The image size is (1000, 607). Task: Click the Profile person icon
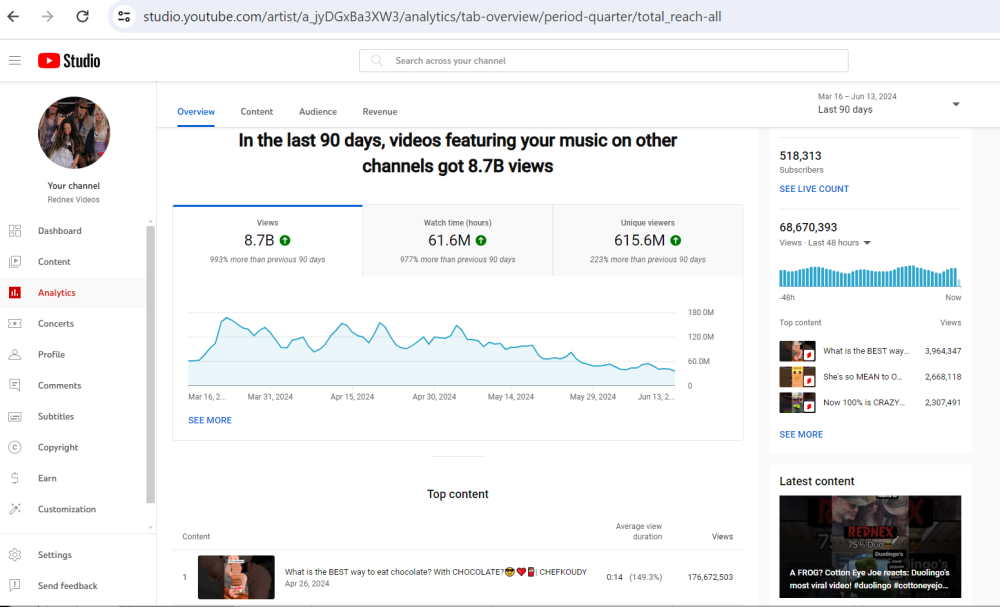[15, 355]
